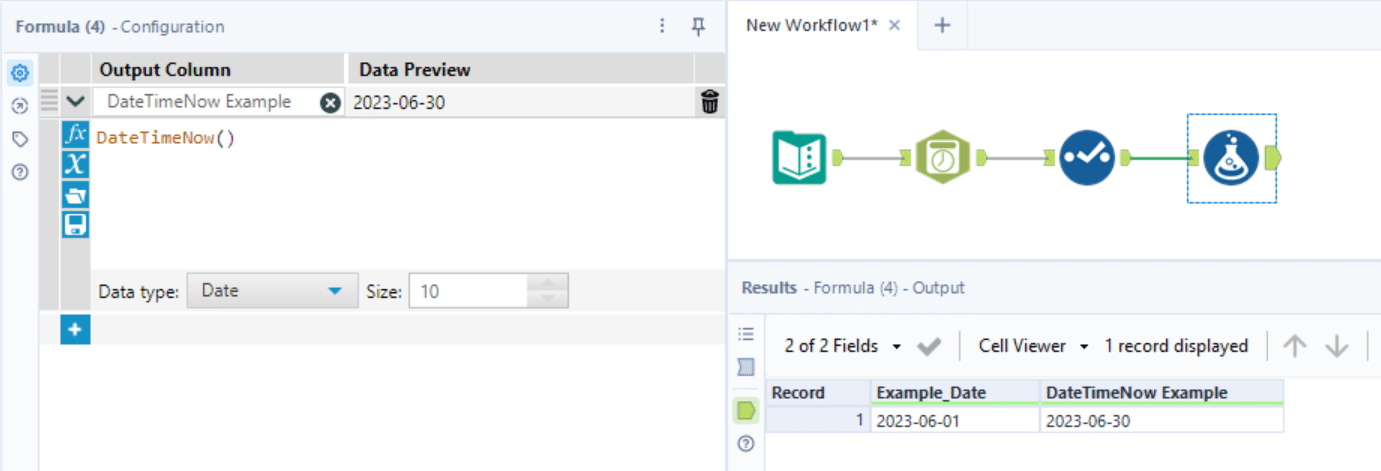
Task: Select the DateTime tool on canvas
Action: (x=943, y=157)
